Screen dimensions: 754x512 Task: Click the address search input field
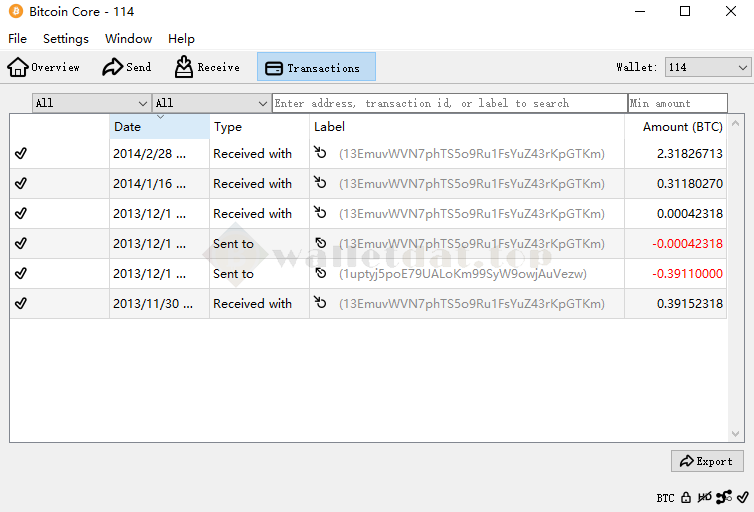449,103
